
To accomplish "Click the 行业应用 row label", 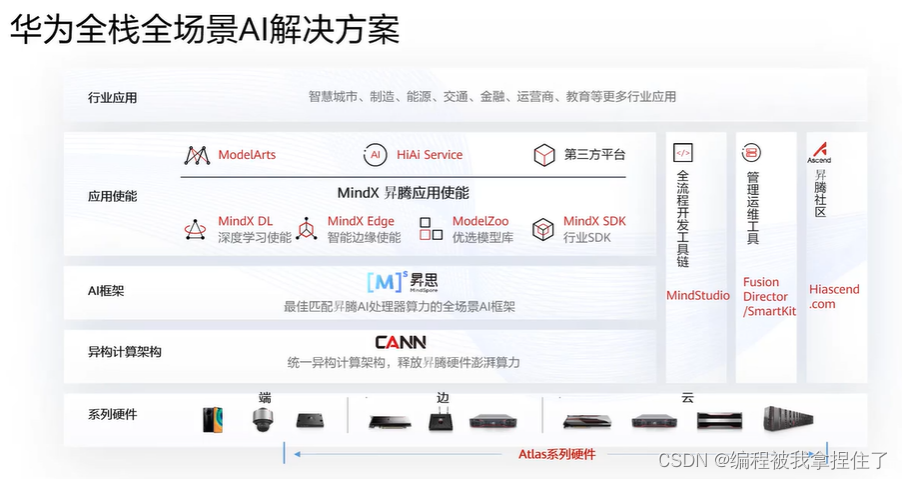I will pos(113,98).
